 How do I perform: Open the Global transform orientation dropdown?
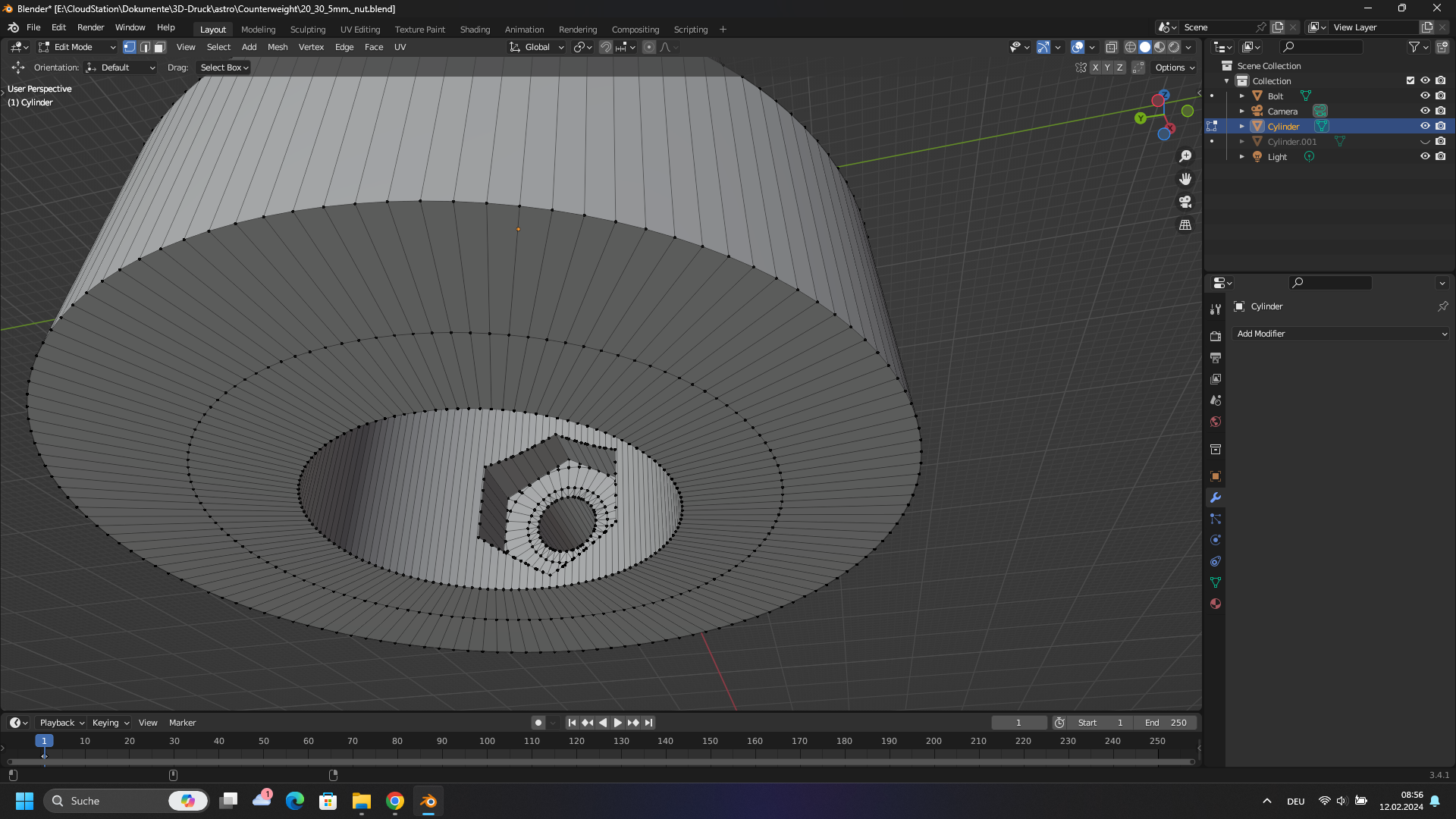(x=537, y=47)
